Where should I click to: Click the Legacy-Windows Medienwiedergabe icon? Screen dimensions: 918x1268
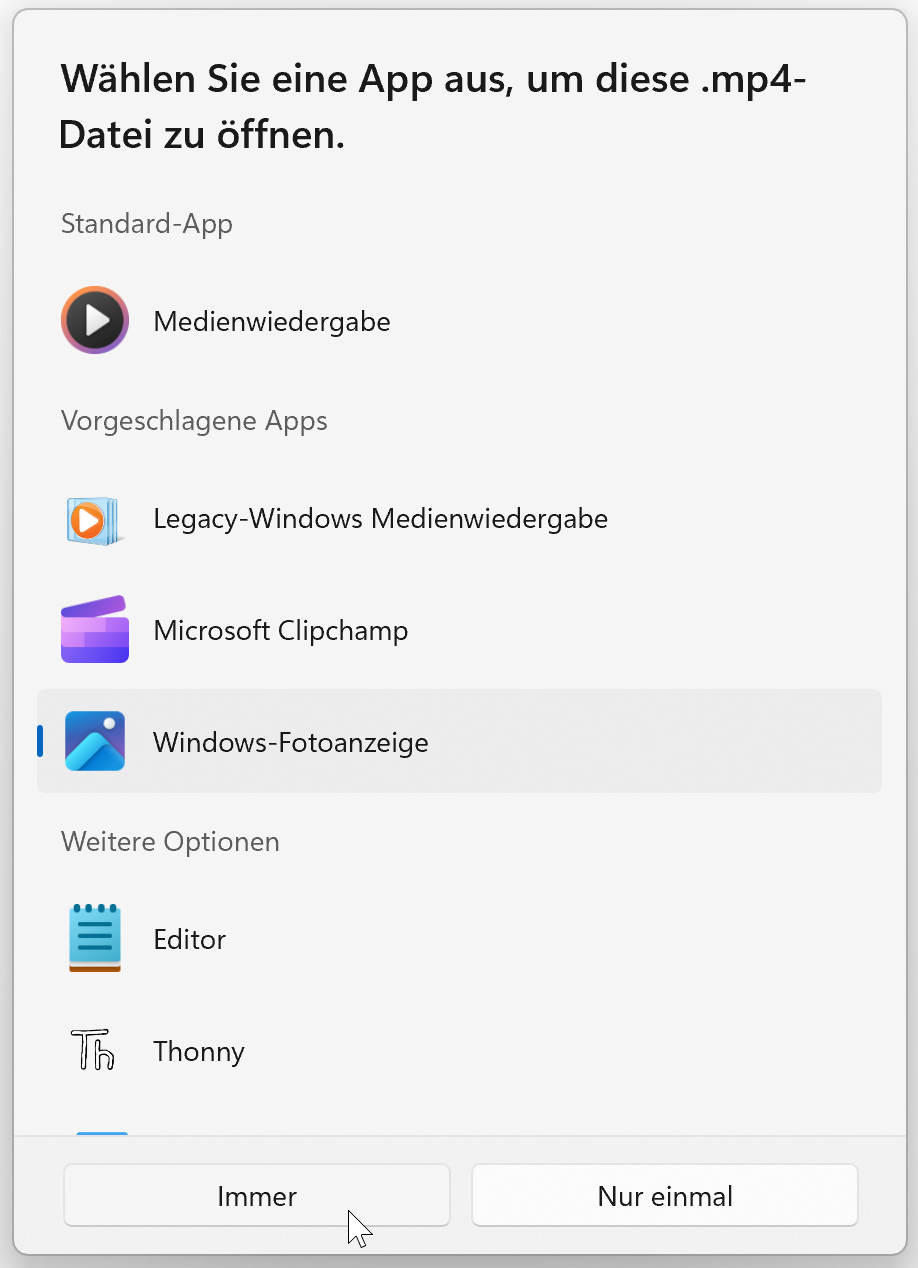point(95,519)
